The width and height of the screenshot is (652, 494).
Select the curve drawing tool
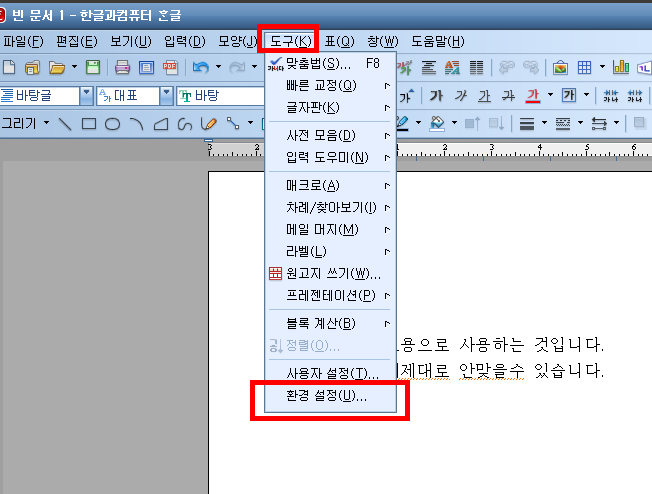pyautogui.click(x=185, y=124)
